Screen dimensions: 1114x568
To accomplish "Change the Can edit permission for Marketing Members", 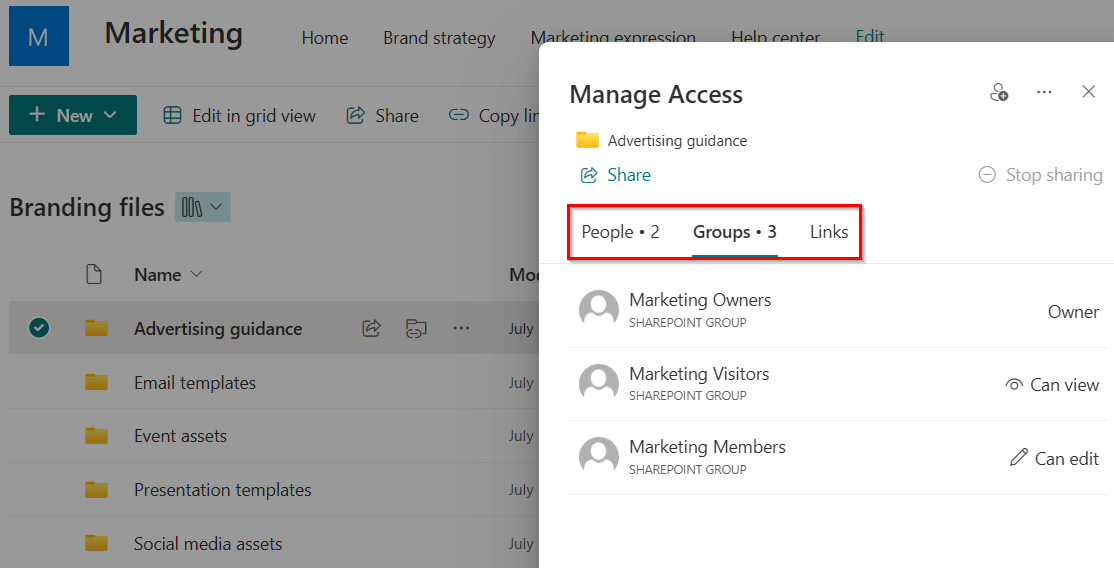I will tap(1054, 459).
